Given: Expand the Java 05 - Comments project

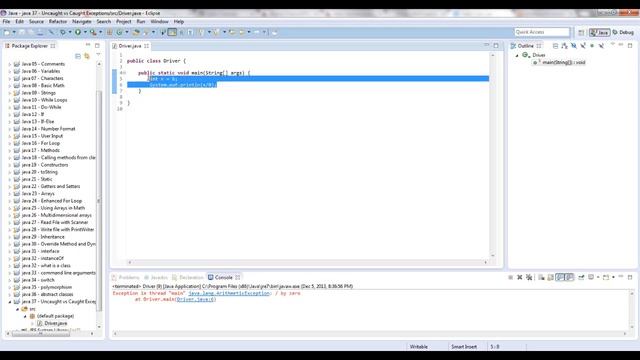Looking at the screenshot, I should (x=10, y=64).
